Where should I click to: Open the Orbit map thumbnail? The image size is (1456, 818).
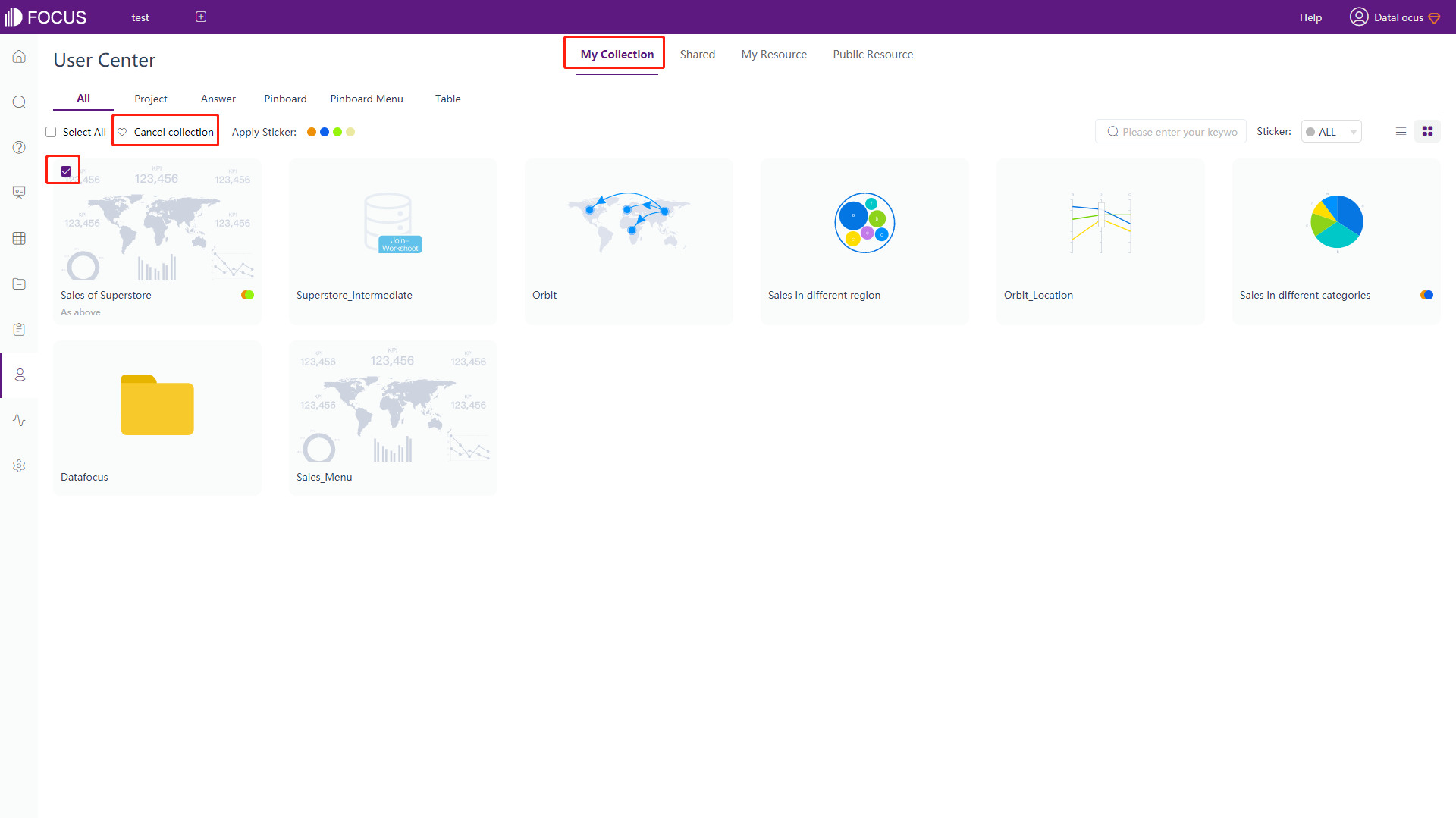(629, 222)
